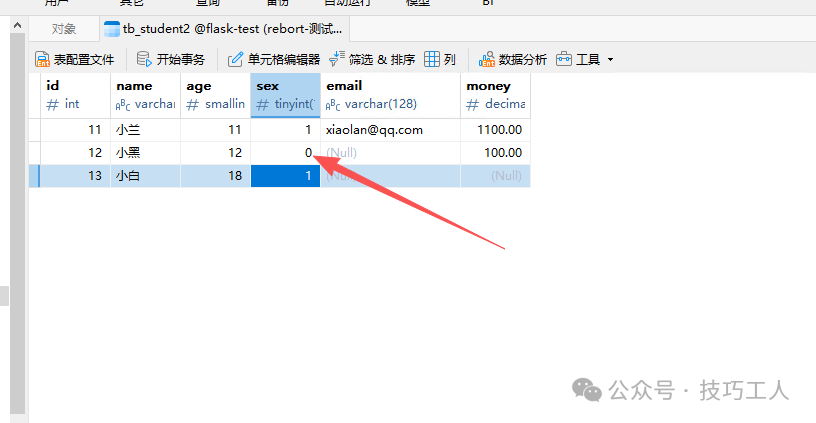Select the tb_student2 @flask-test tab
This screenshot has width=816, height=423.
[x=224, y=29]
